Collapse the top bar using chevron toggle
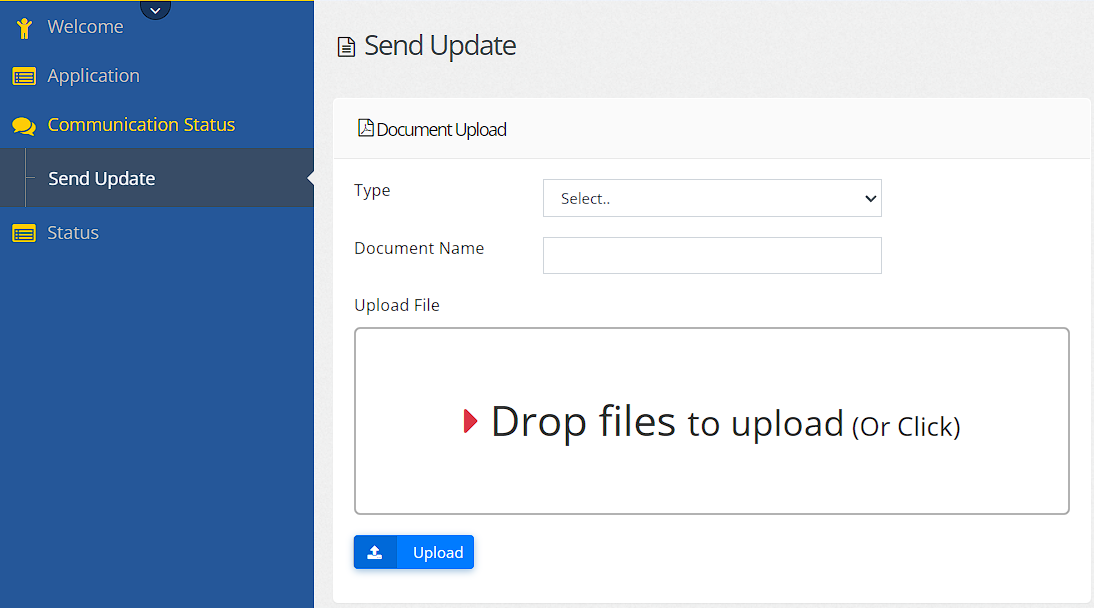Screen dimensions: 1094x608 [155, 10]
